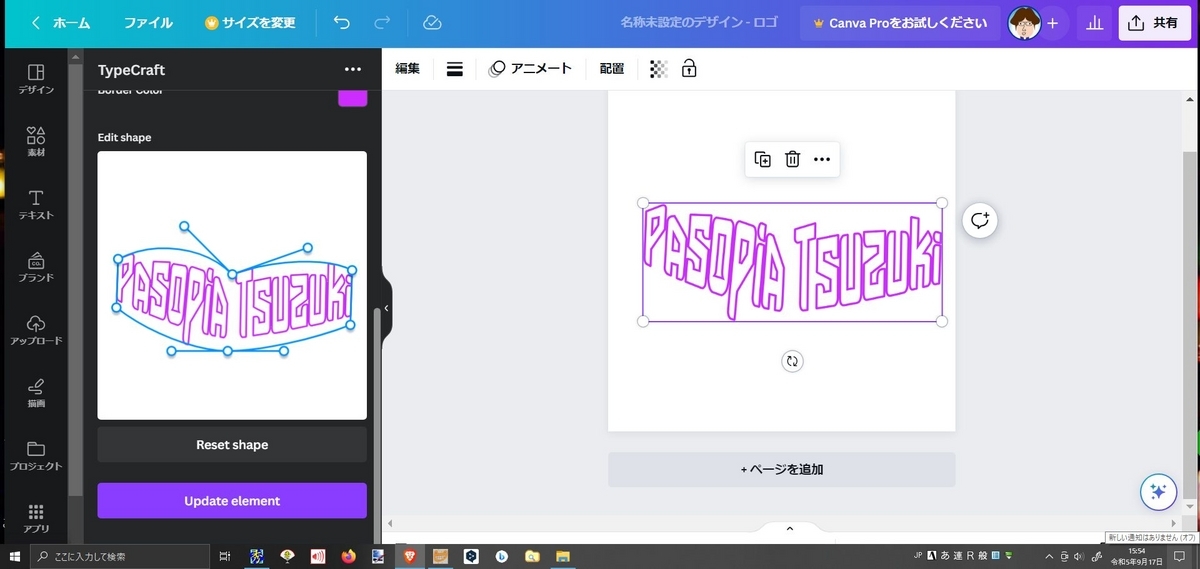Open the transparency checkerboard icon
This screenshot has width=1200, height=569.
[x=658, y=69]
